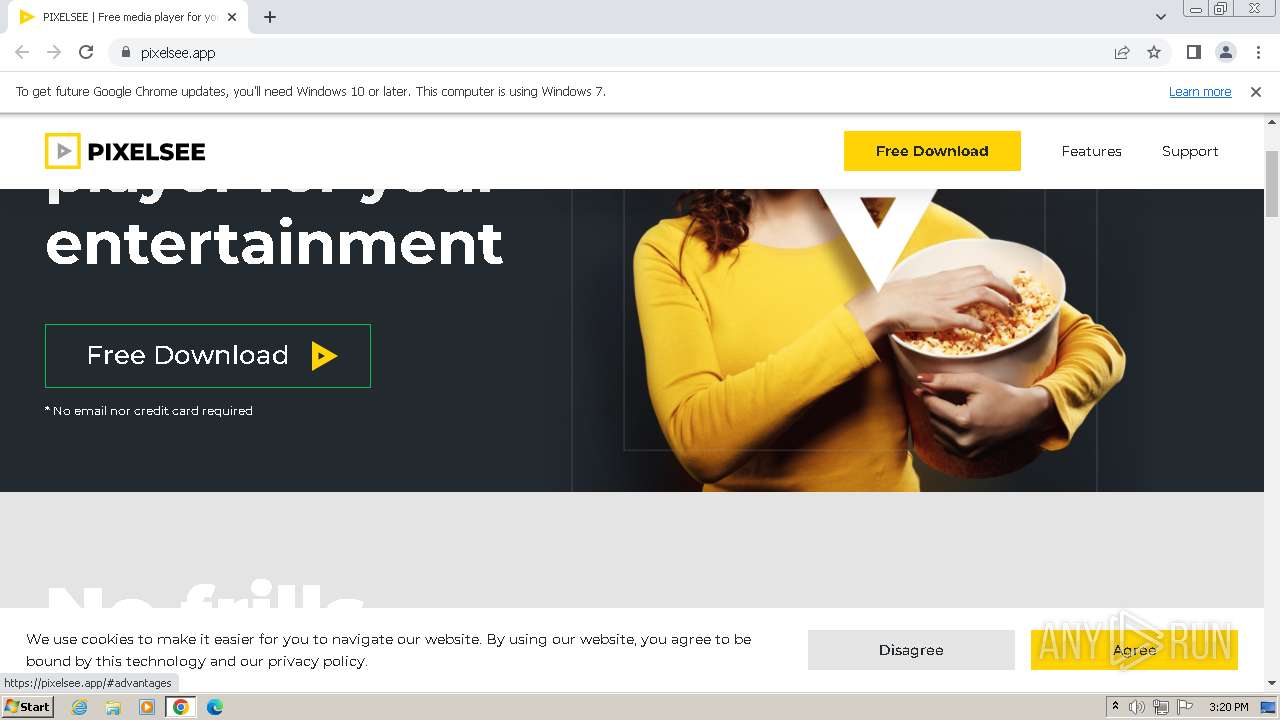Bookmark this page with the star icon

(x=1154, y=52)
